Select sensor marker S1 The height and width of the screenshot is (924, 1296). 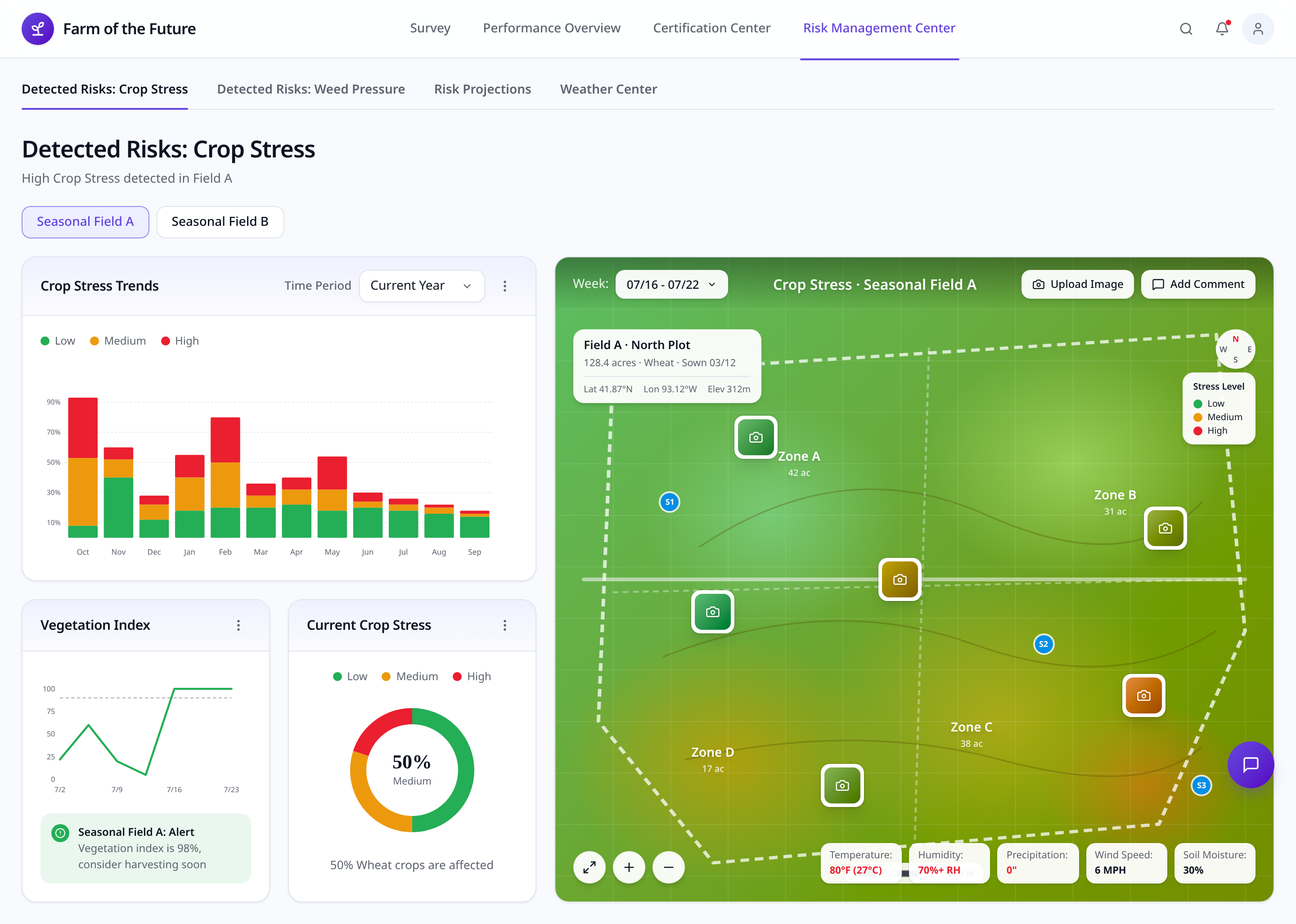(669, 502)
